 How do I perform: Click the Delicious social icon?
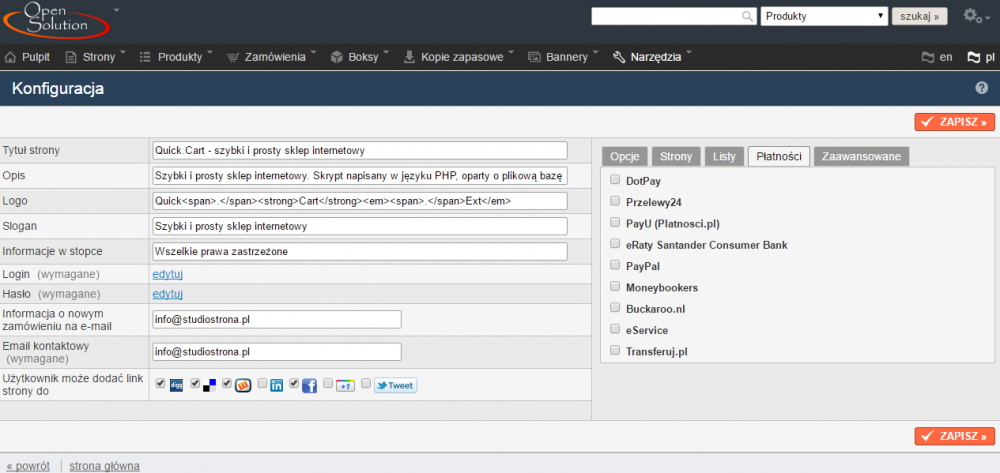pos(209,386)
